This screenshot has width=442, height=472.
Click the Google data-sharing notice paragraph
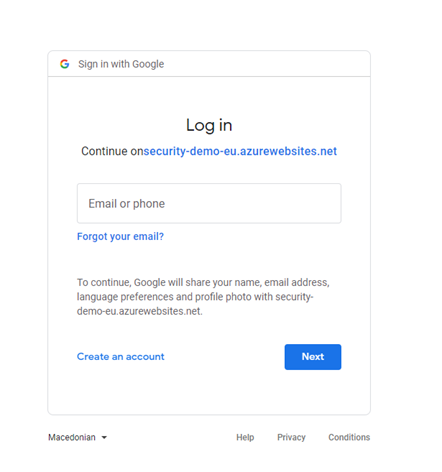203,297
